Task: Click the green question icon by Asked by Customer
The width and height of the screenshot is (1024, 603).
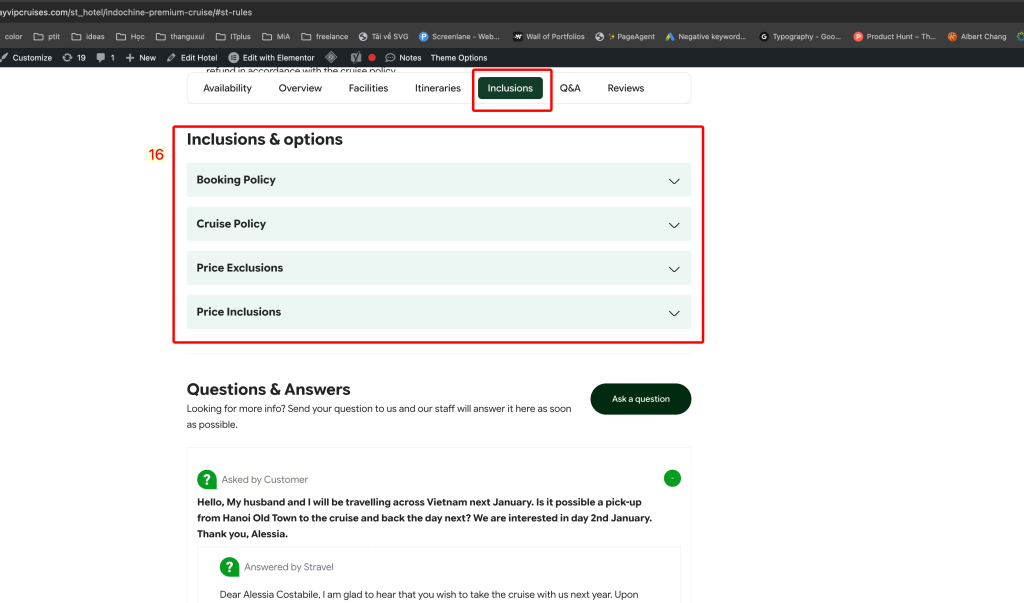Action: click(206, 479)
